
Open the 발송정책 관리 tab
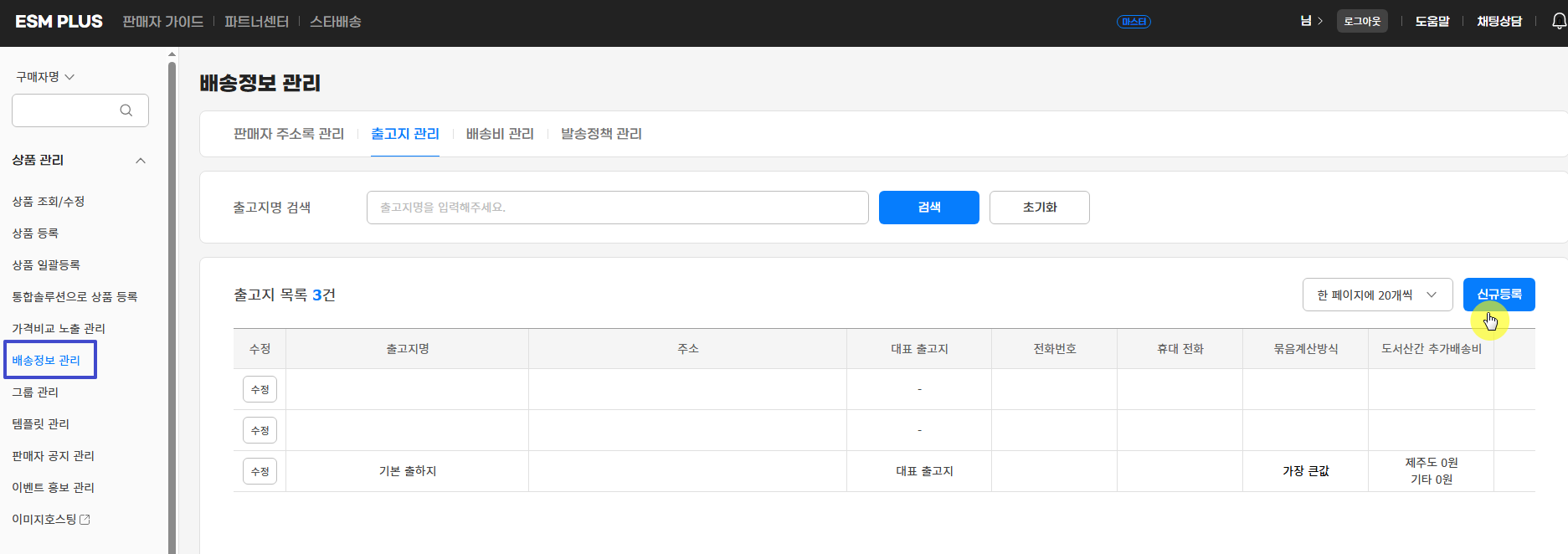pyautogui.click(x=601, y=134)
